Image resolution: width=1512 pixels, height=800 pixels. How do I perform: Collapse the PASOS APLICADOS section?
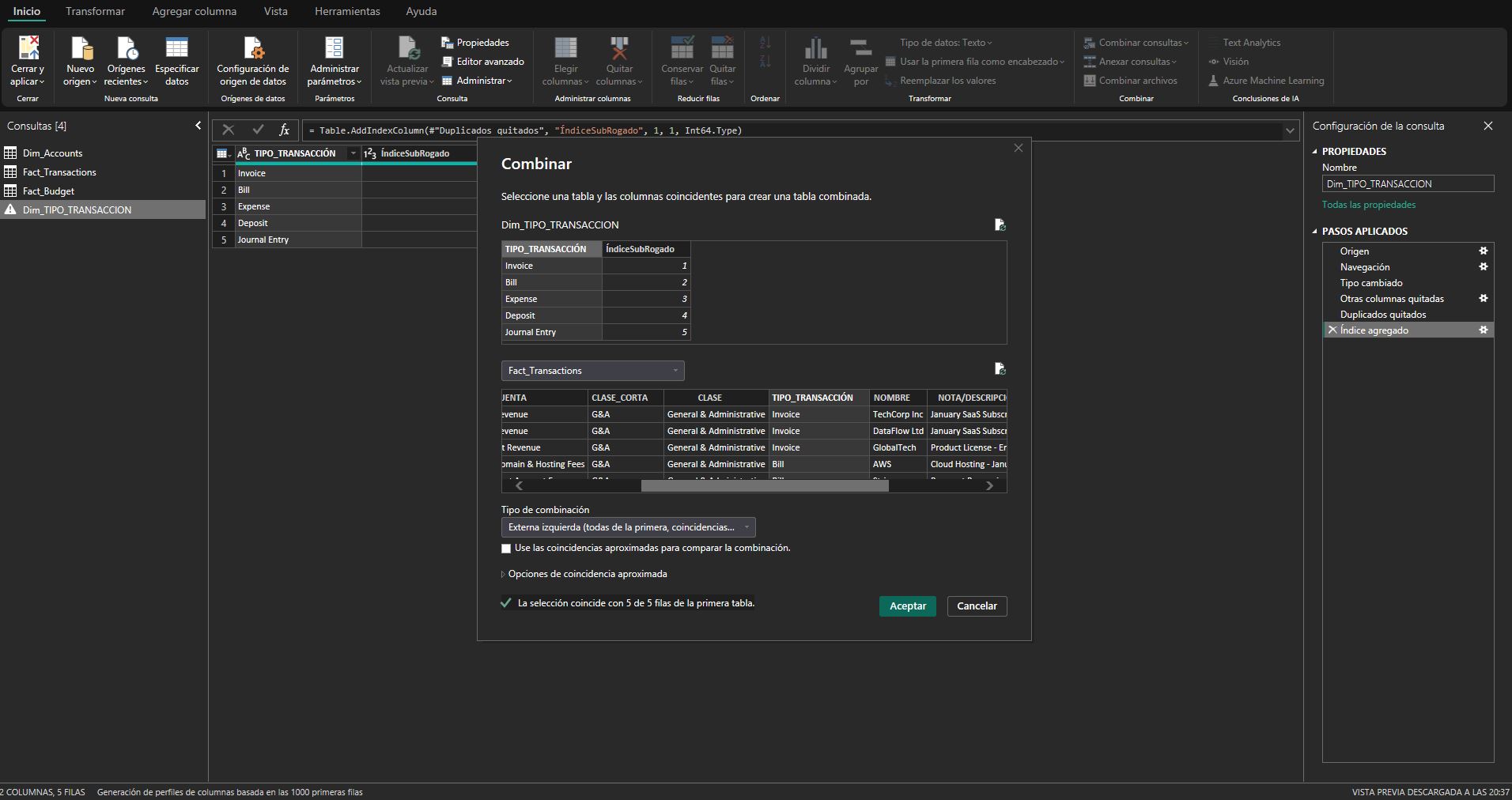pos(1315,232)
